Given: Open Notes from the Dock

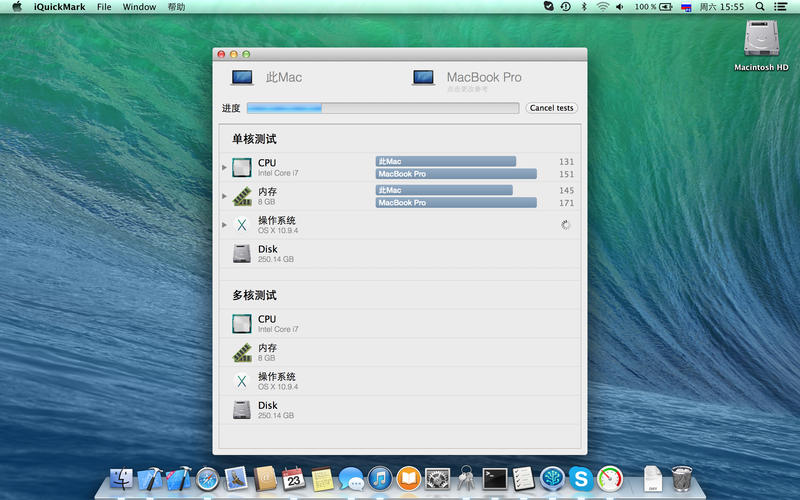Looking at the screenshot, I should click(x=322, y=479).
